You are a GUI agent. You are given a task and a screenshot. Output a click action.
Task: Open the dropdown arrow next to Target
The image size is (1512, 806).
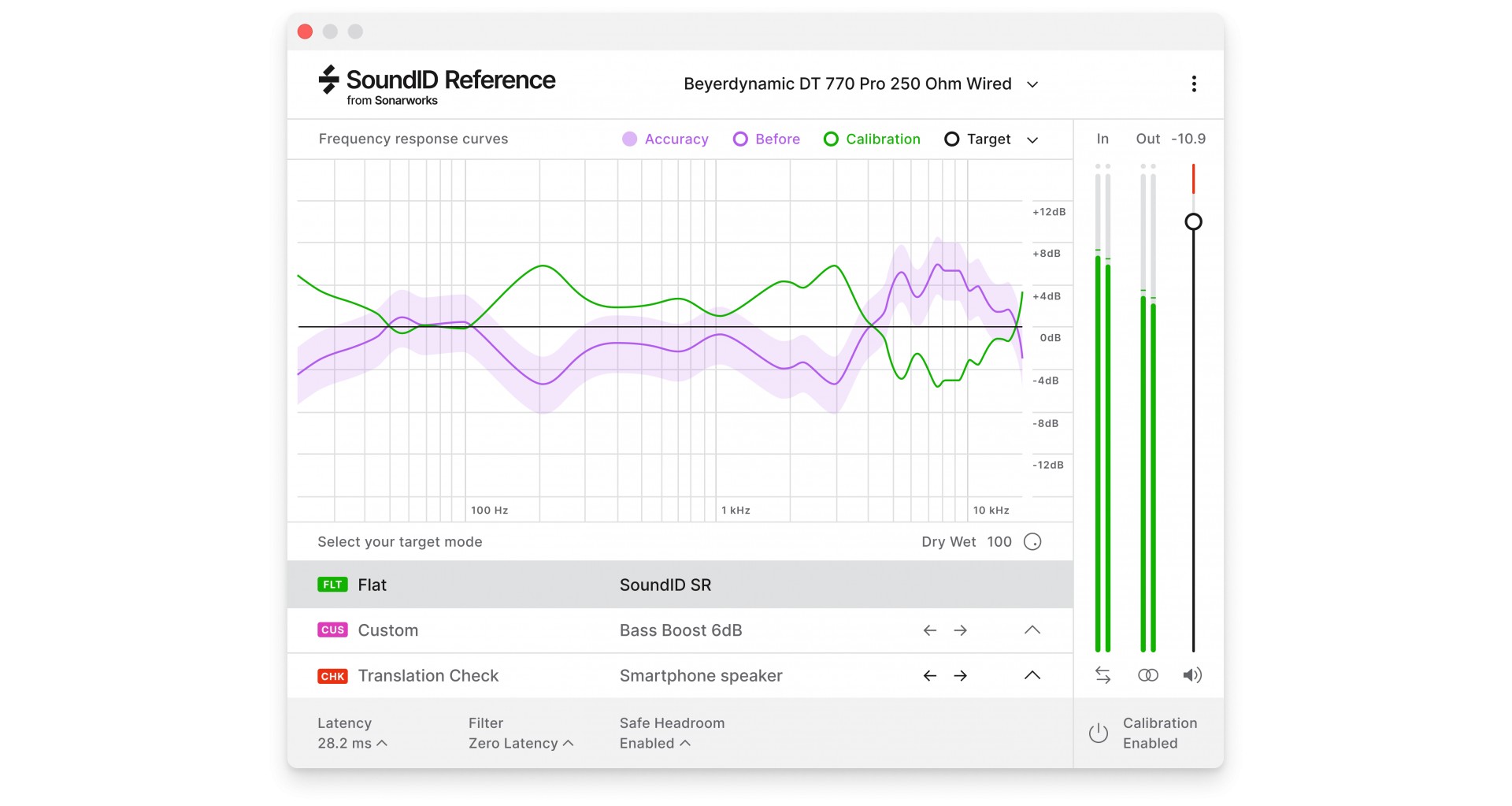[x=1032, y=140]
